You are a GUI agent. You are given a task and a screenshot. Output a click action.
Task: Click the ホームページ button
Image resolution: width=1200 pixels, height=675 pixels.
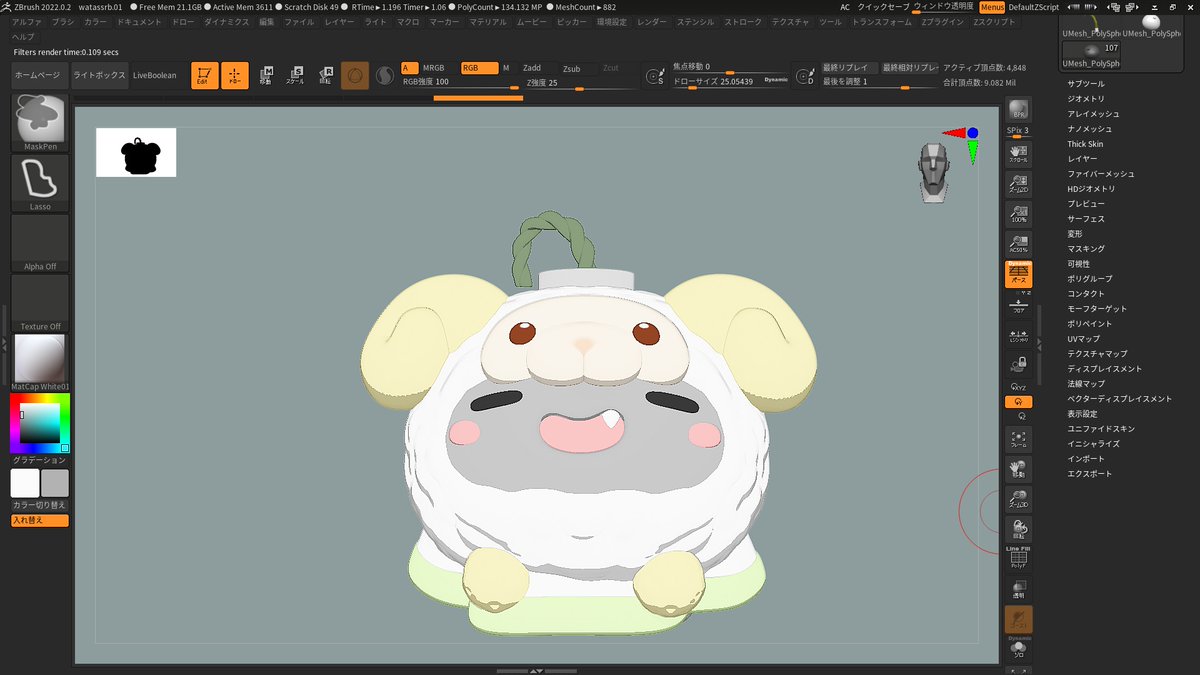pyautogui.click(x=38, y=75)
